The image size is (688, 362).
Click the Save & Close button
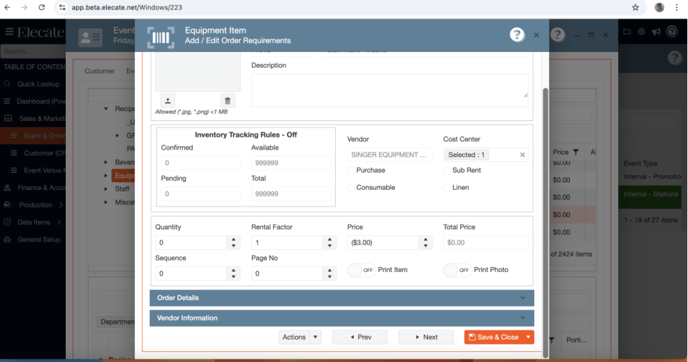click(x=494, y=337)
